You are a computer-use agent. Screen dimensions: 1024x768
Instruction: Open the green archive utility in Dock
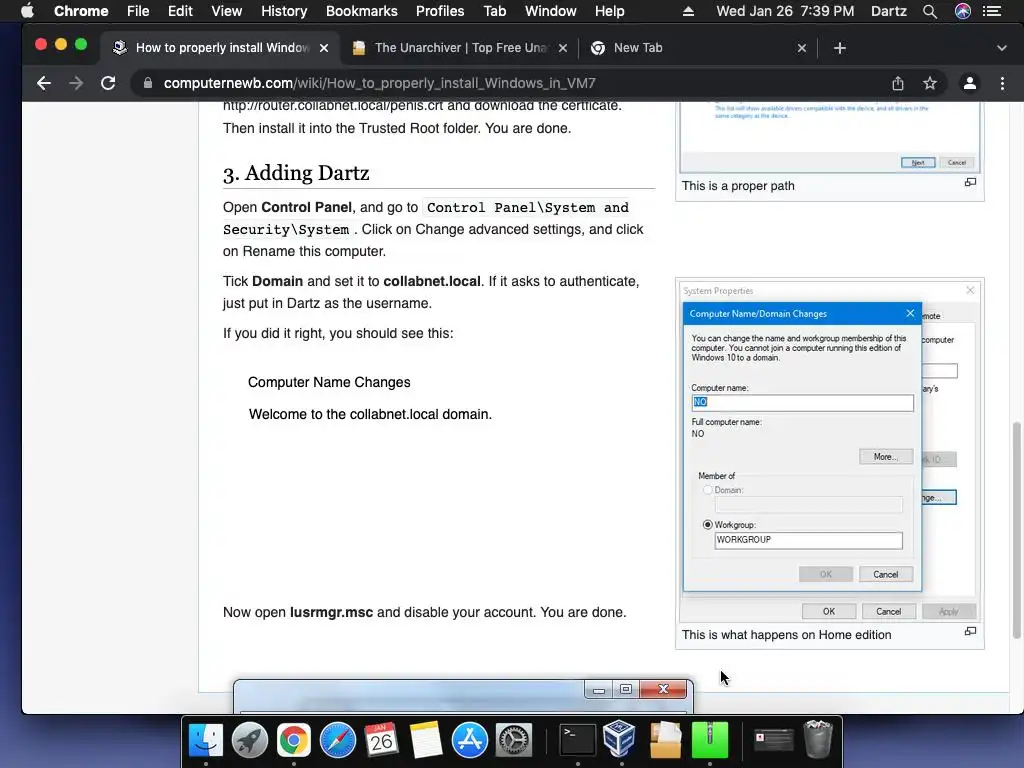tap(710, 741)
